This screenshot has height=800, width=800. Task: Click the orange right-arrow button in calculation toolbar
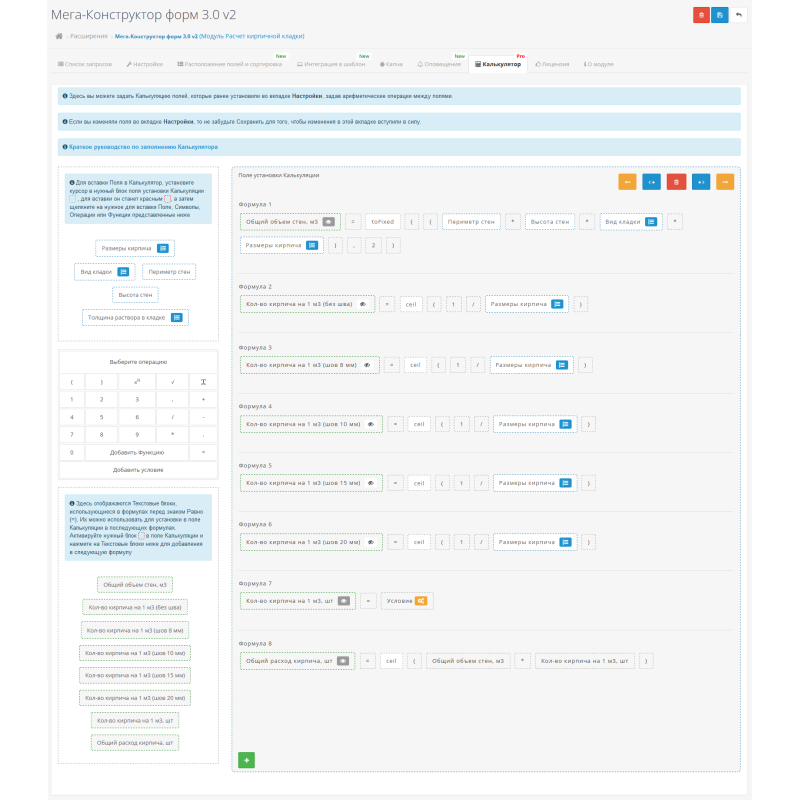pos(725,182)
